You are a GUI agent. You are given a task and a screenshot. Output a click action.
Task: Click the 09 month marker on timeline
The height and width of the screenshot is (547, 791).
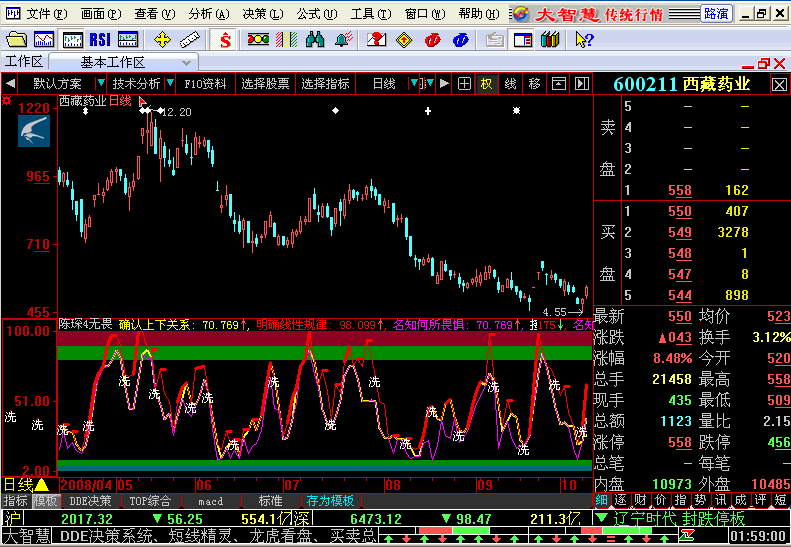point(485,485)
